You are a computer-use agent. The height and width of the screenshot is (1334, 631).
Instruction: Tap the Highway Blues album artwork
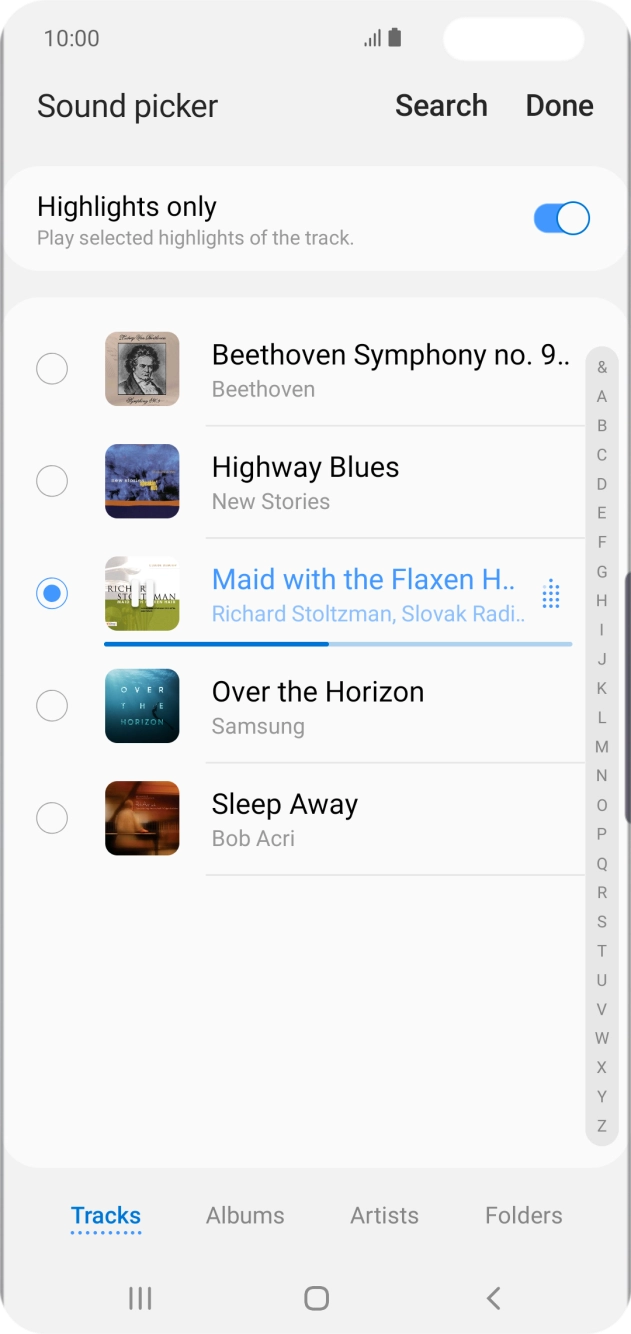(x=141, y=481)
